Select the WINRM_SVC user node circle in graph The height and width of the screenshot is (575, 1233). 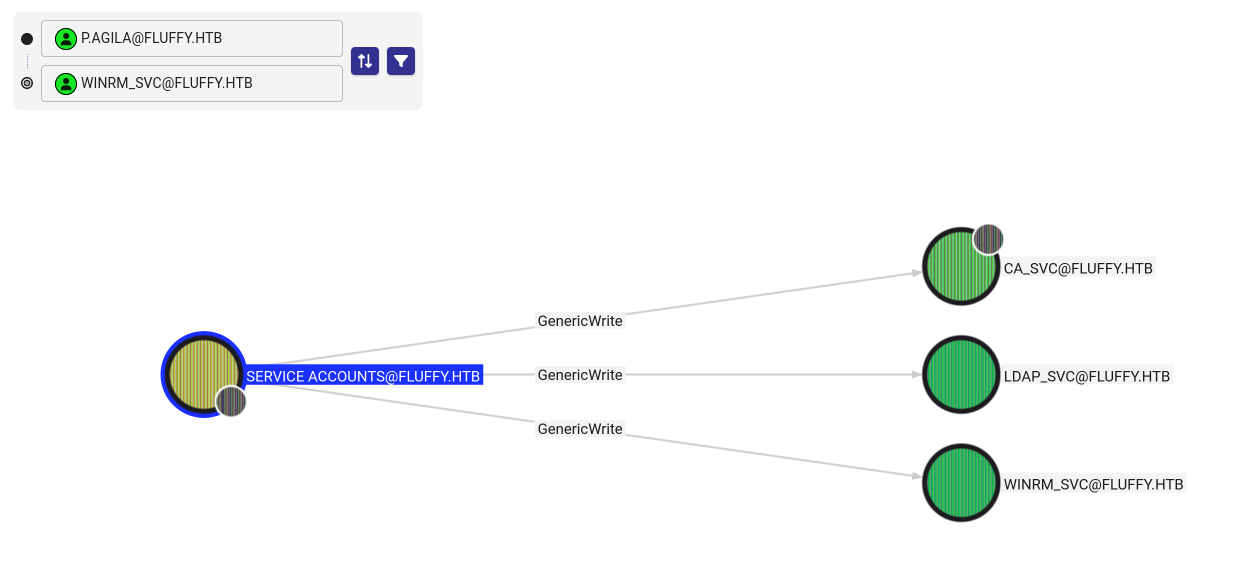[961, 483]
